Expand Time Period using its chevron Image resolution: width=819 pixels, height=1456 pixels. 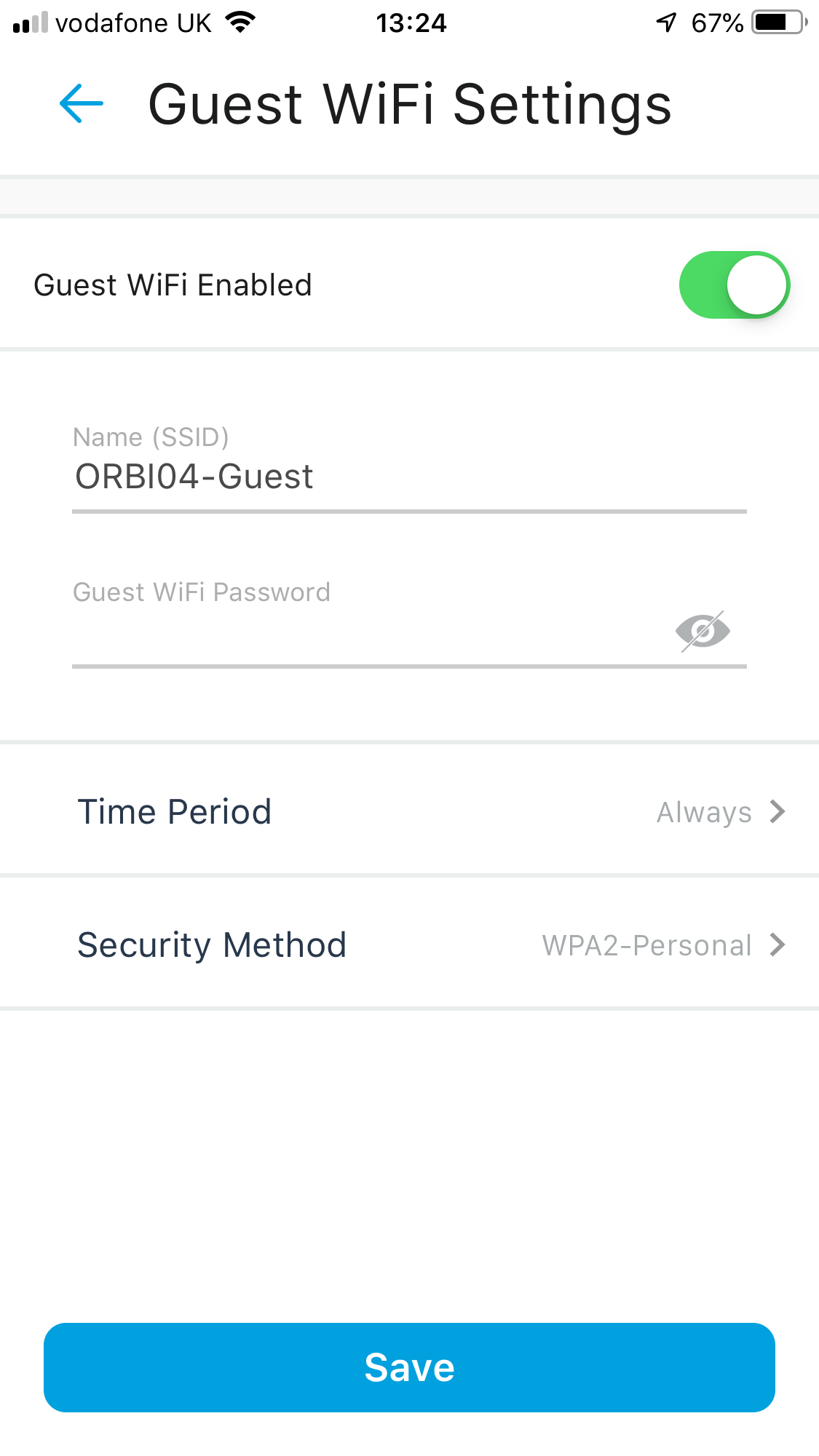coord(778,811)
